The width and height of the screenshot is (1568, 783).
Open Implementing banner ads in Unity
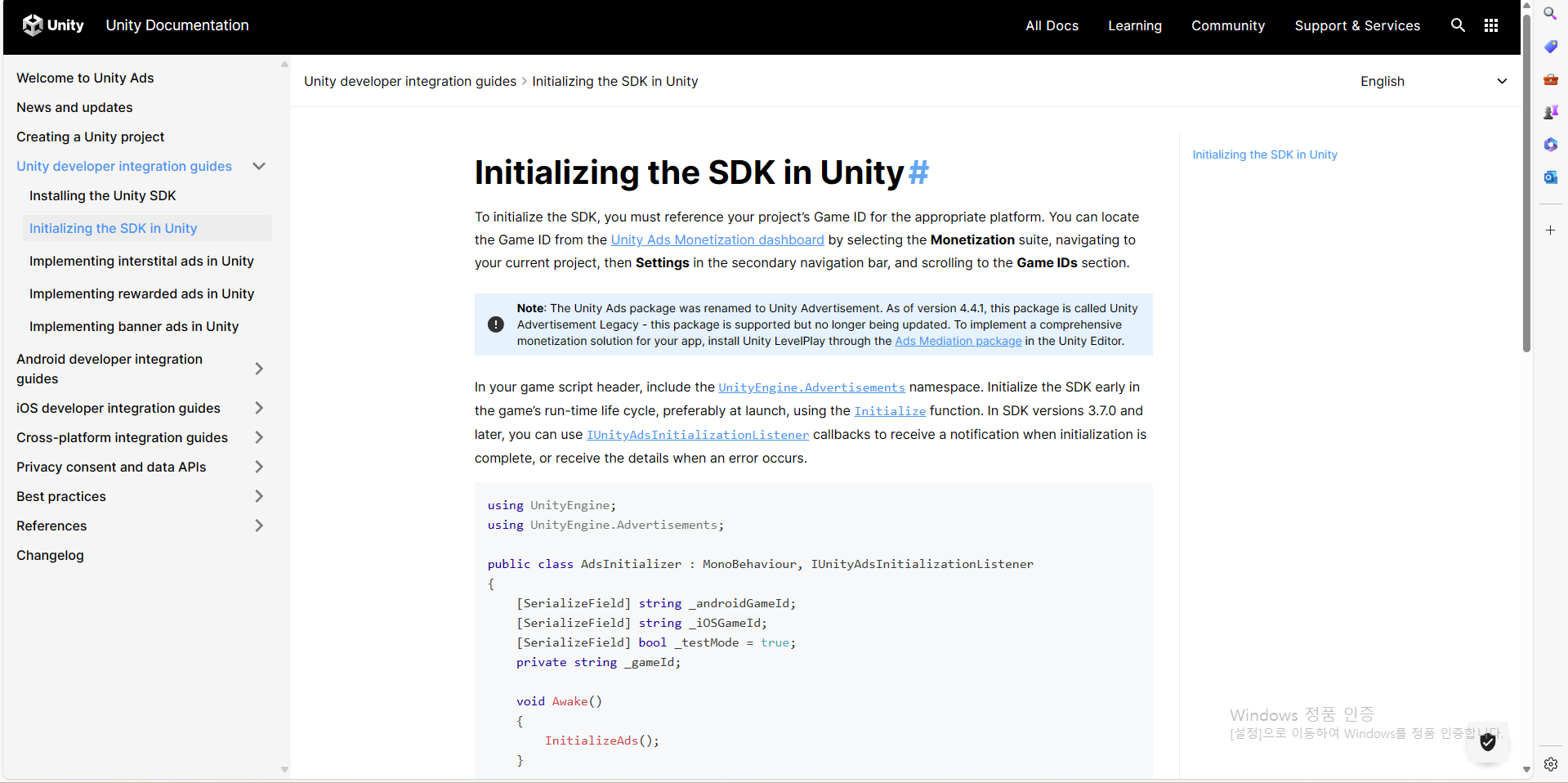tap(134, 326)
